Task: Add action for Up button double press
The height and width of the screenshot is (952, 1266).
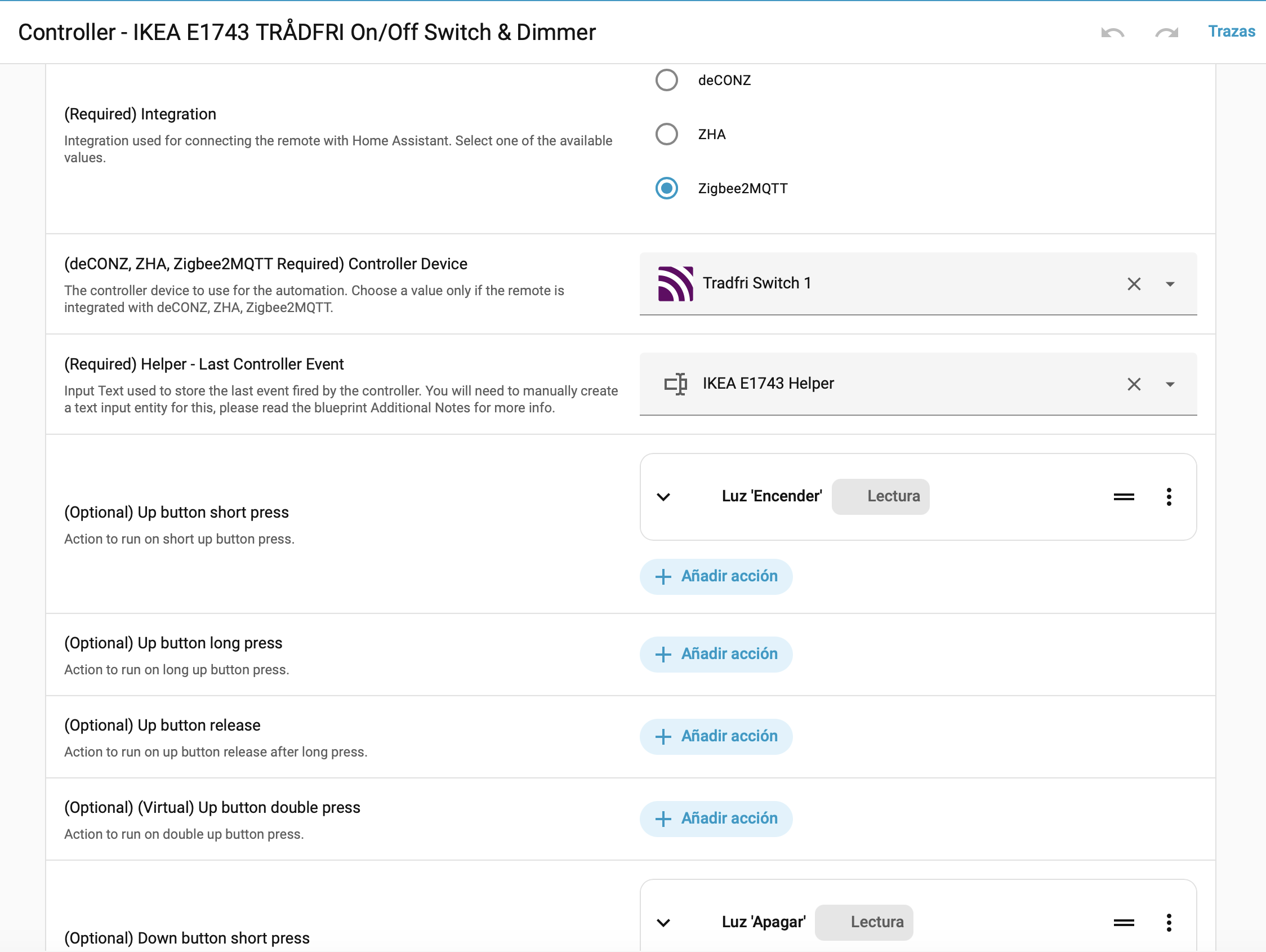Action: coord(715,818)
